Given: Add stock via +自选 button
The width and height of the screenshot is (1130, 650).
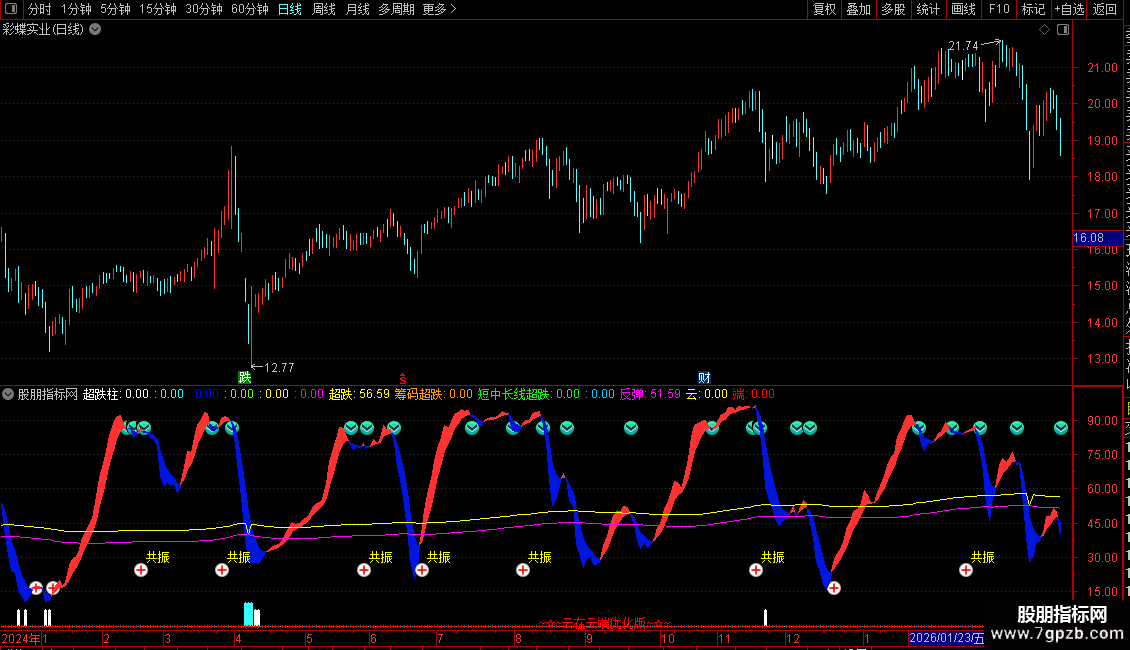Looking at the screenshot, I should (x=1069, y=9).
